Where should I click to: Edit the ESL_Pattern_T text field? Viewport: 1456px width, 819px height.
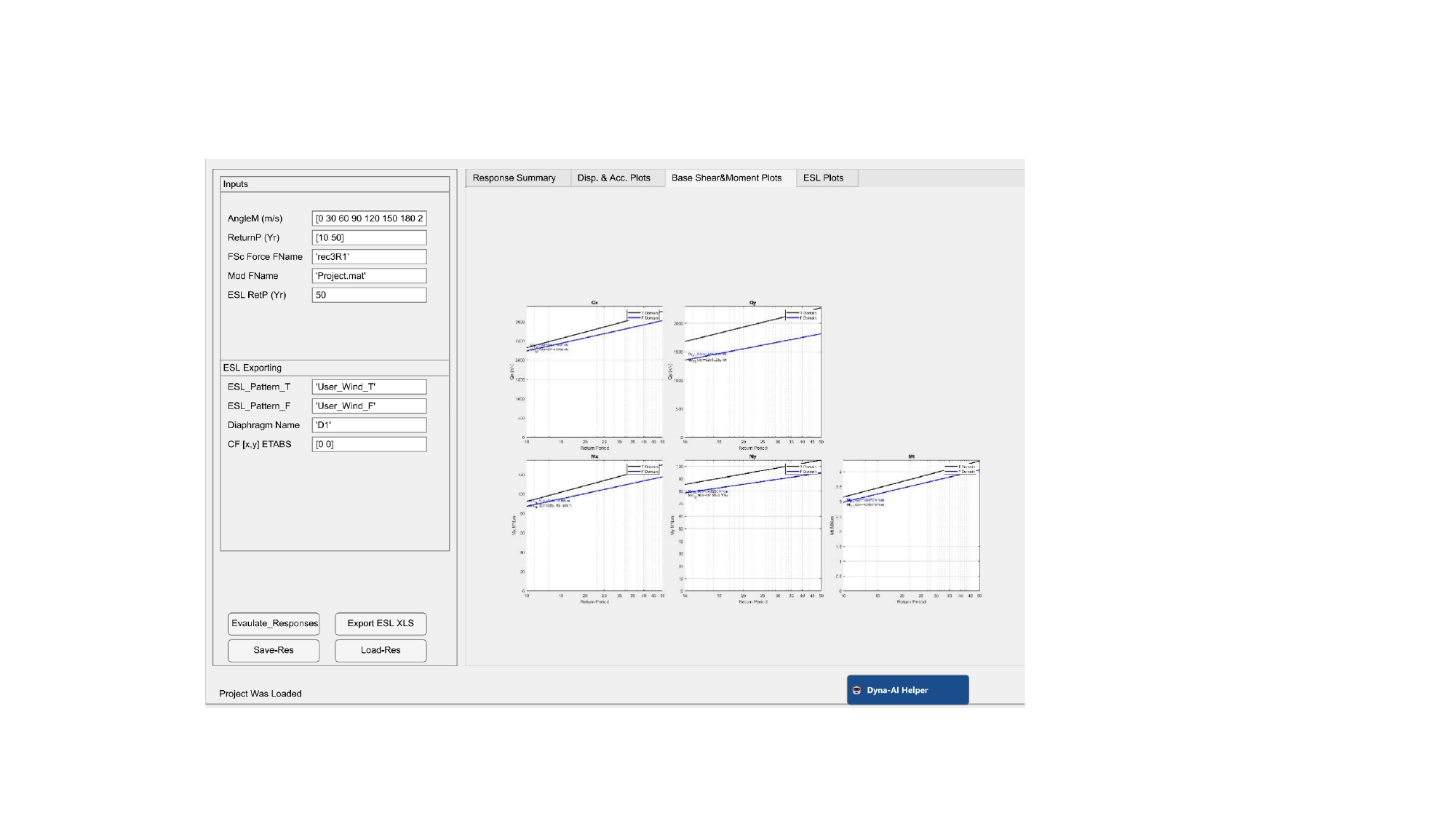tap(369, 387)
